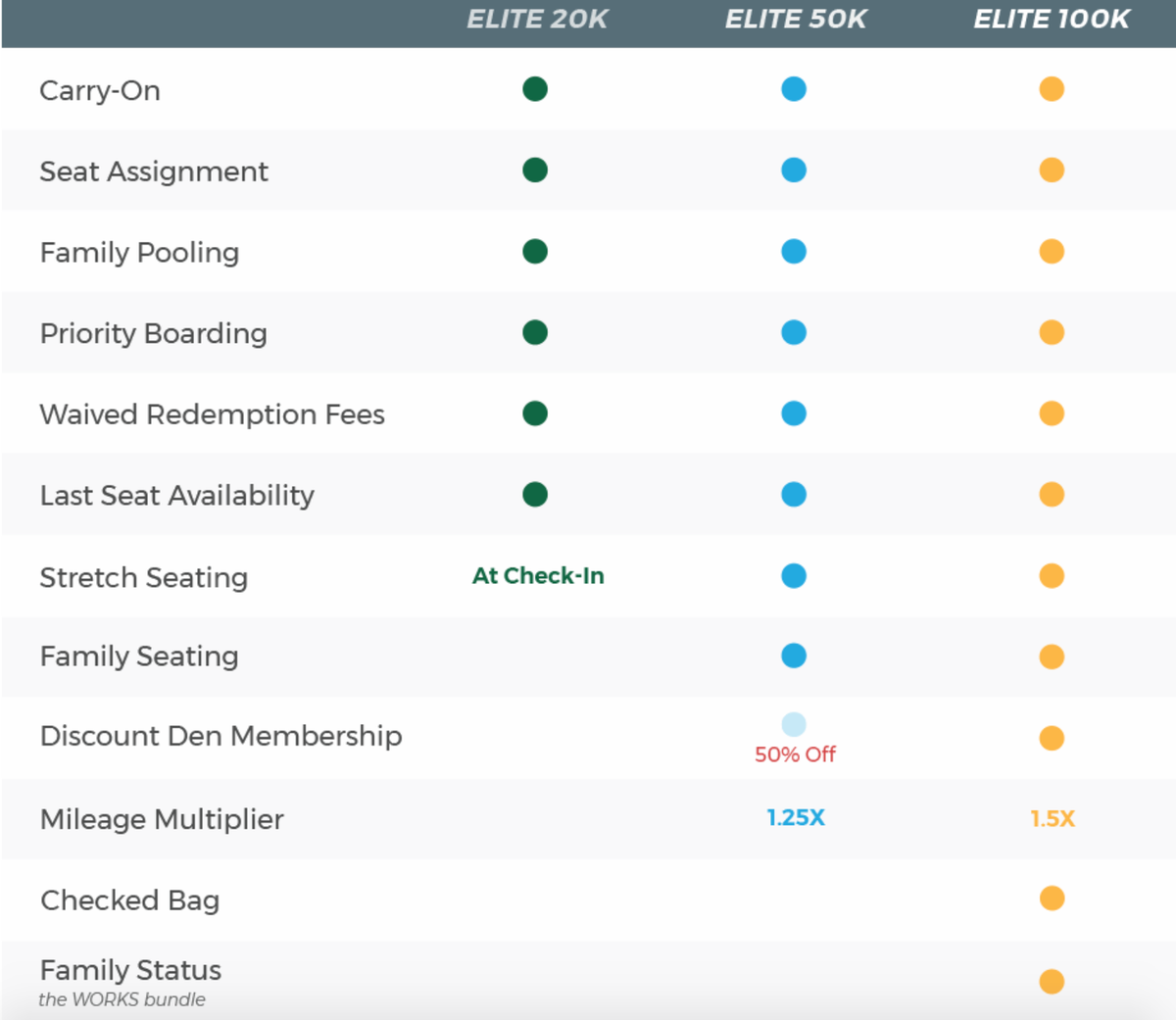Switch to the ELITE 100K column header
This screenshot has height=1020, width=1176.
1051,18
